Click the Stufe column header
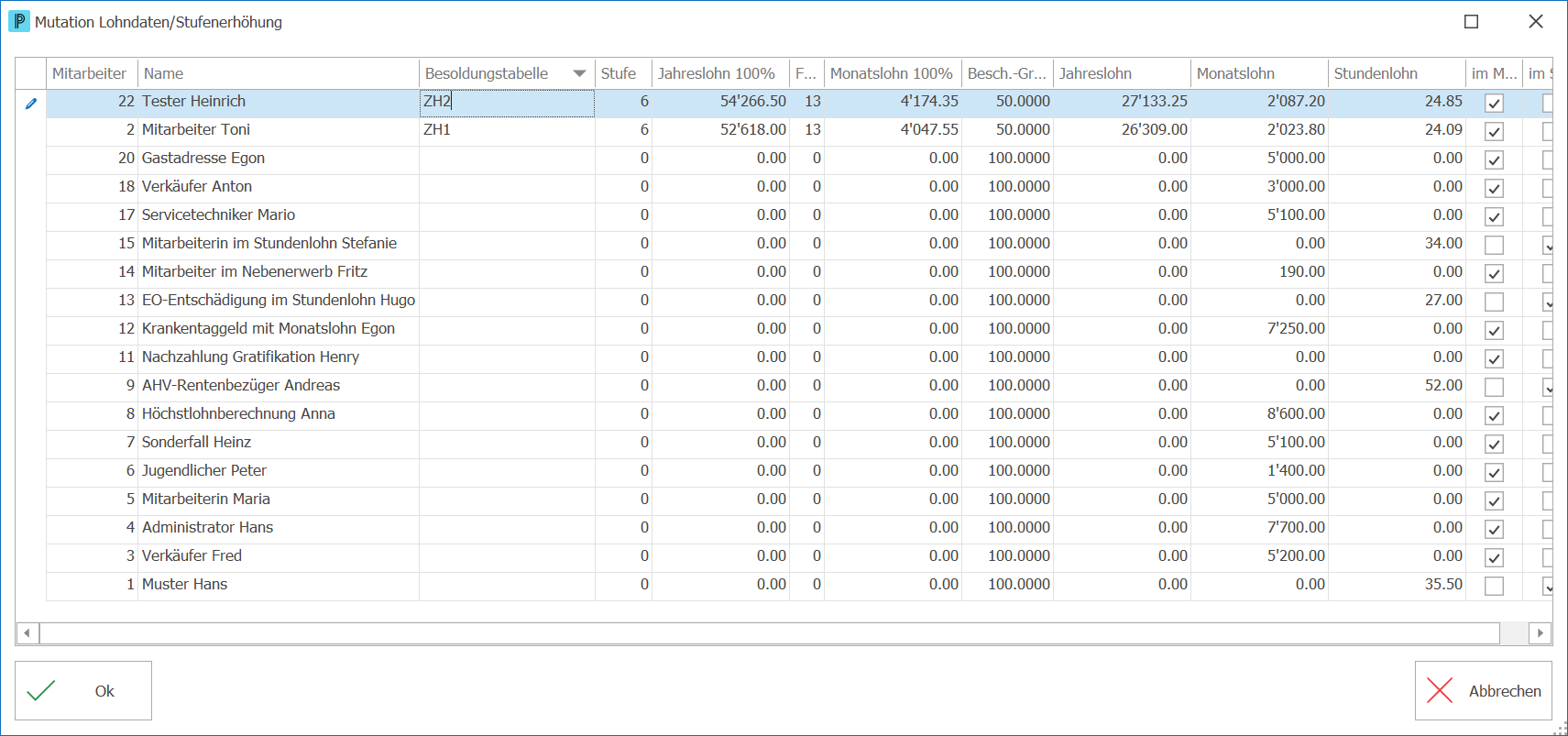This screenshot has height=736, width=1568. click(623, 73)
